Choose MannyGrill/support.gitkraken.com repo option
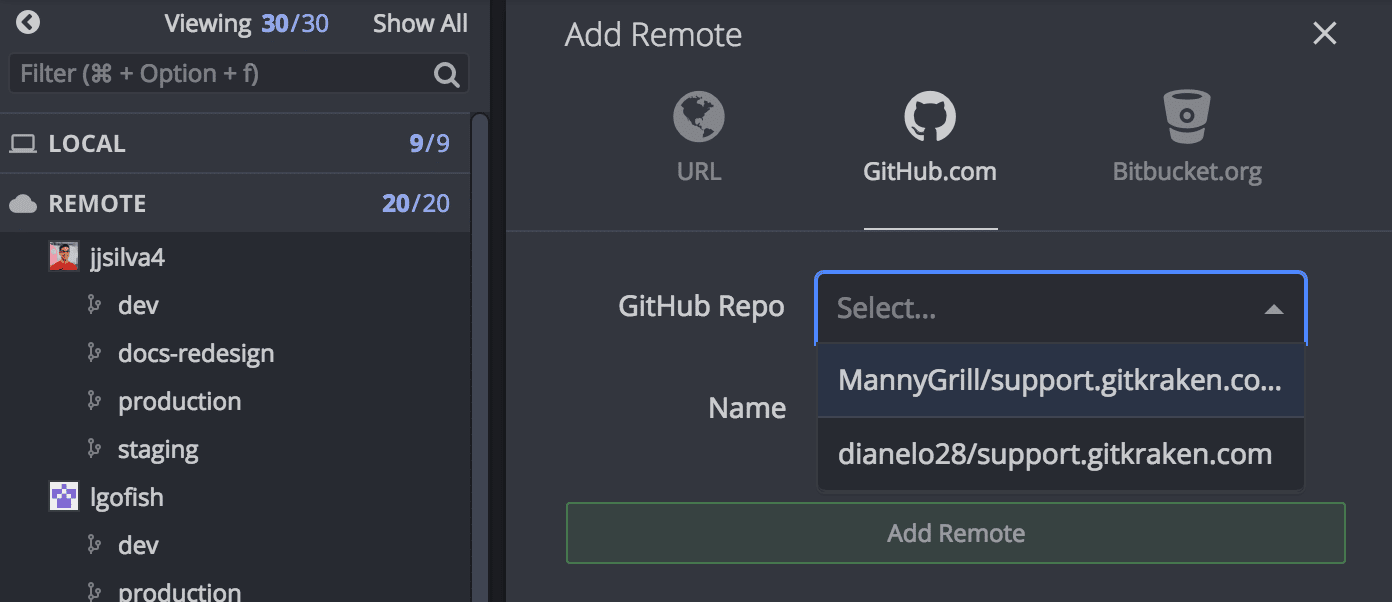 coord(1060,380)
